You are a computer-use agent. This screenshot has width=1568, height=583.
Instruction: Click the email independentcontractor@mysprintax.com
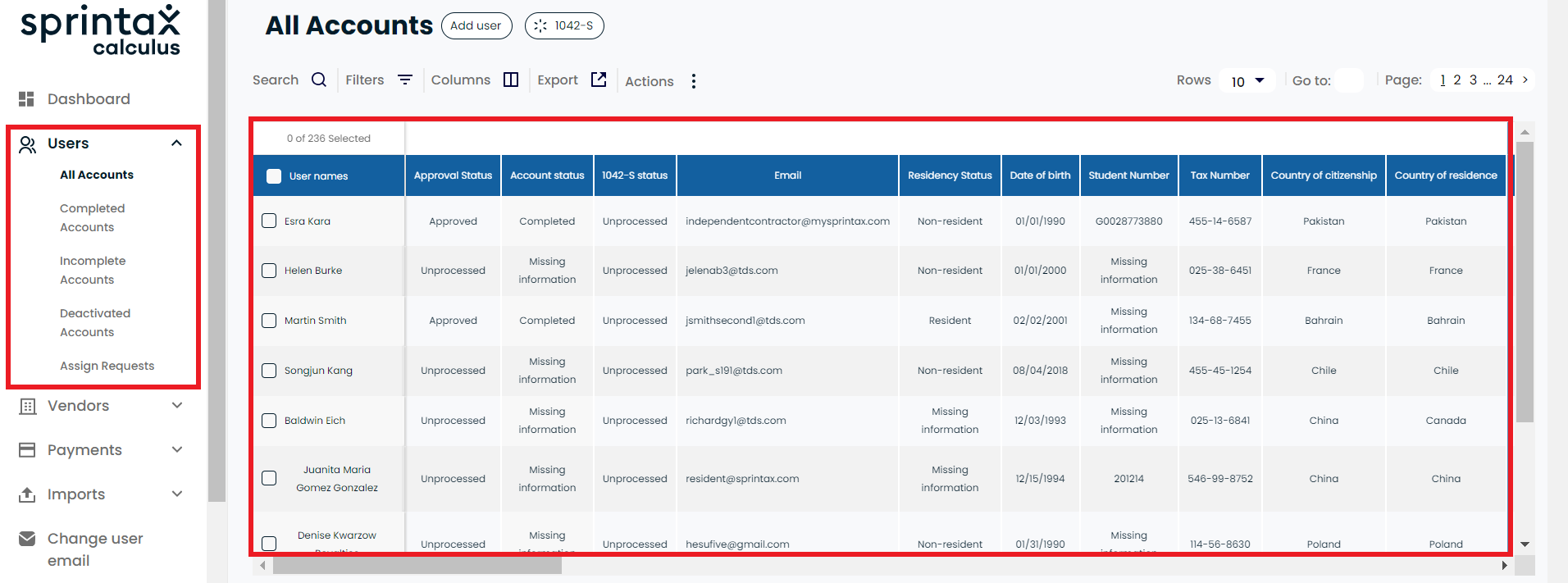788,221
